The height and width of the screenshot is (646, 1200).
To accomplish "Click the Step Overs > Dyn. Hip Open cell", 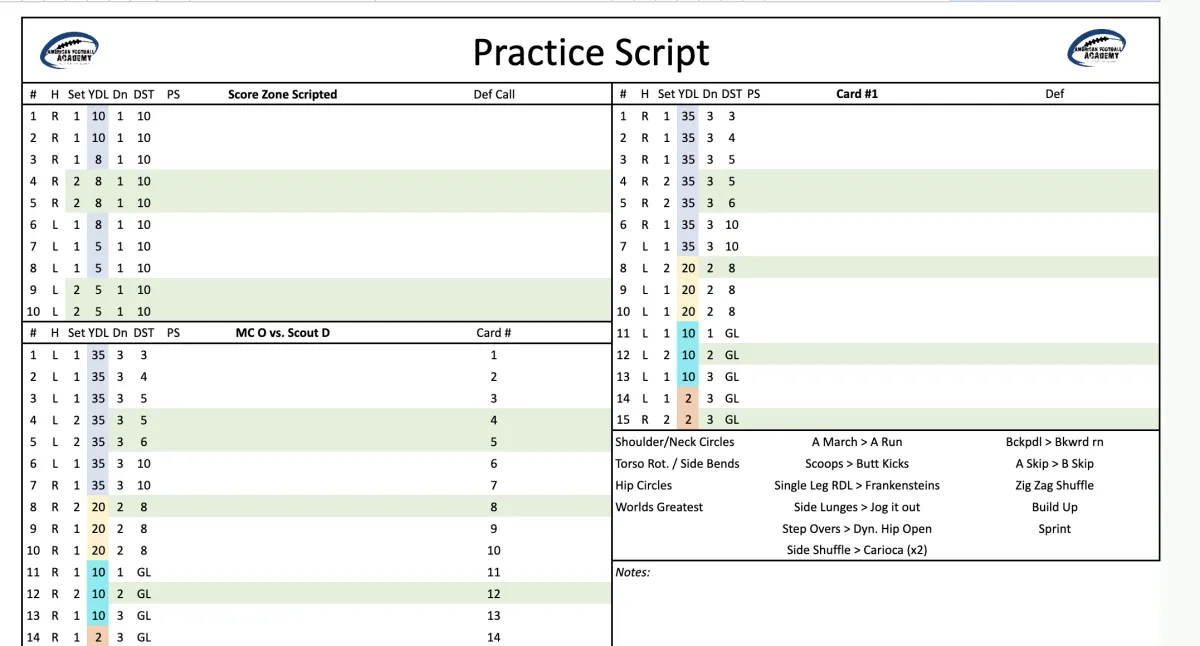I will click(856, 529).
